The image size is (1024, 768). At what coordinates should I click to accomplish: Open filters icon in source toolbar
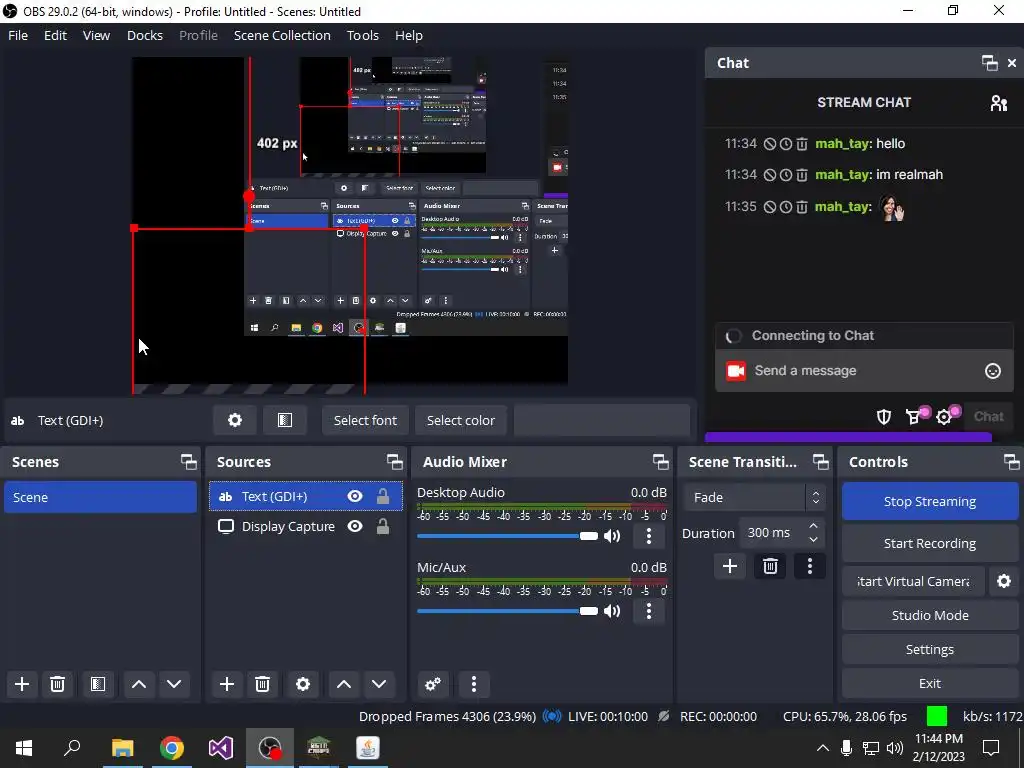click(285, 420)
